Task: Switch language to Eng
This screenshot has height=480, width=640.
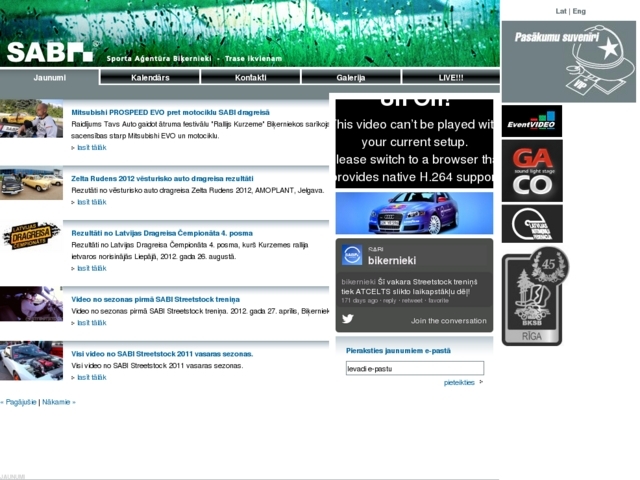Action: point(579,11)
